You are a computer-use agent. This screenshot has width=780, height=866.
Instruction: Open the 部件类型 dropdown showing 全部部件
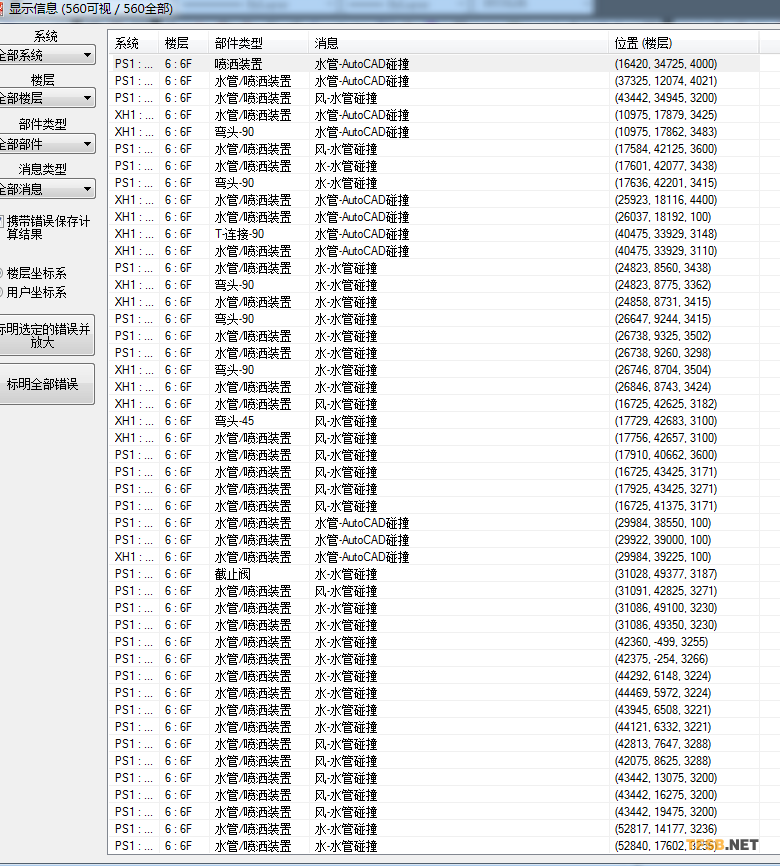(46, 144)
